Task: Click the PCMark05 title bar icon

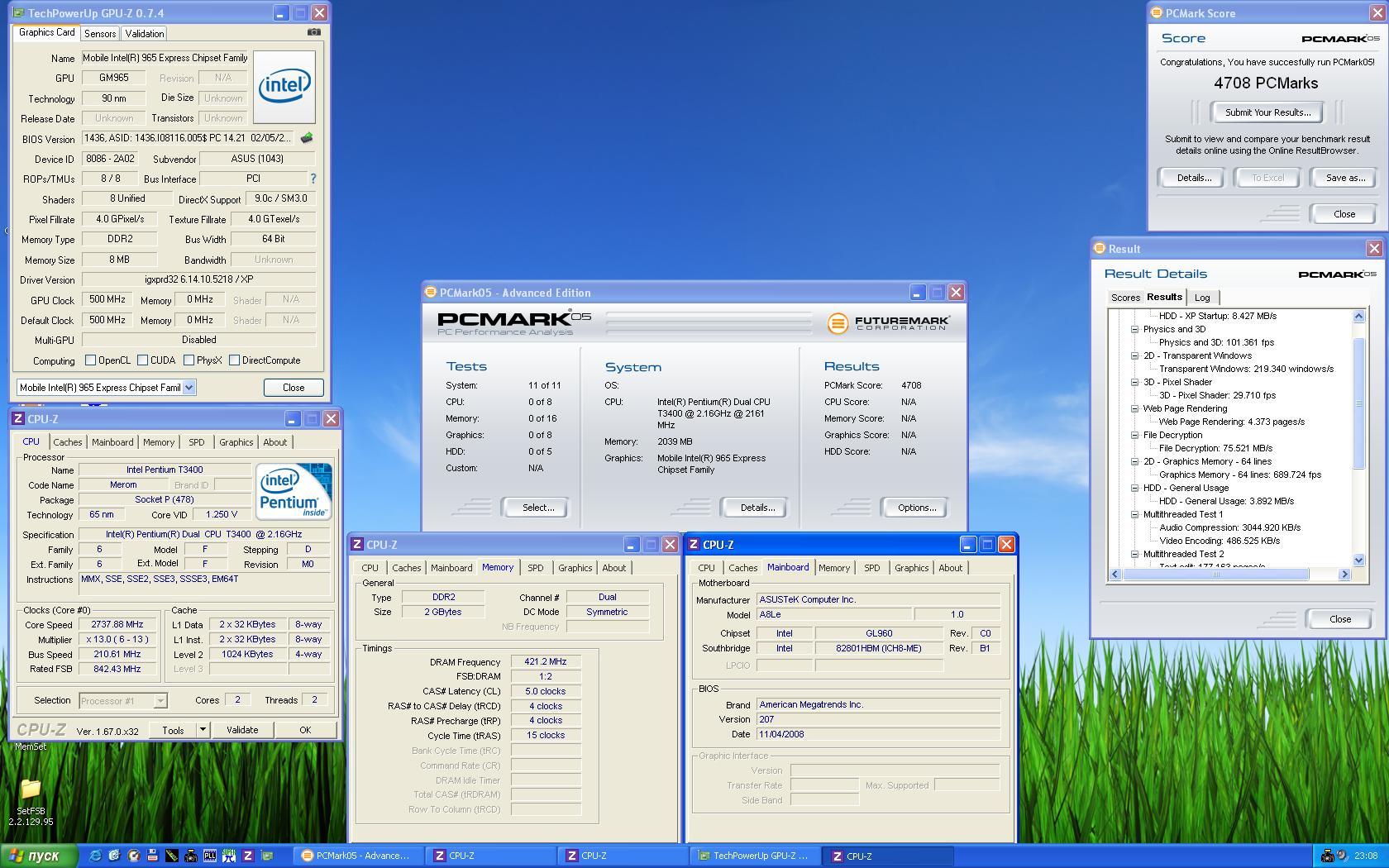Action: pyautogui.click(x=431, y=292)
